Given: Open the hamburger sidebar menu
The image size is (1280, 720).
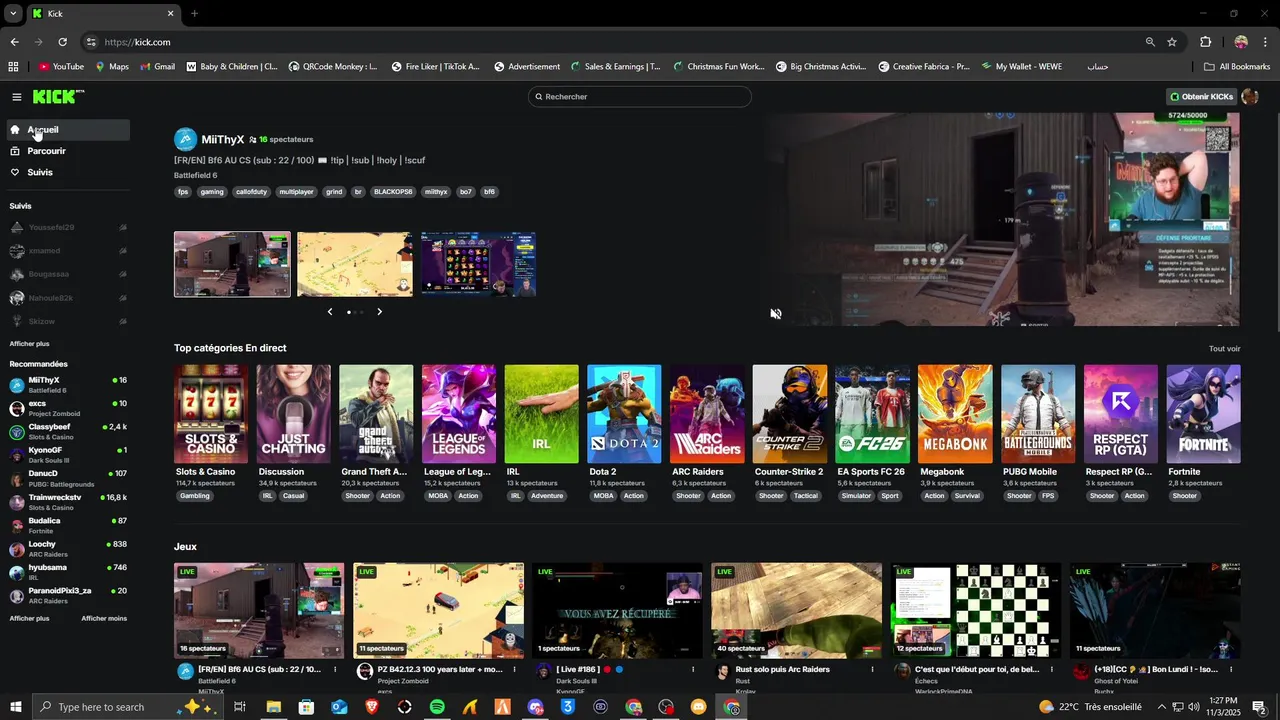Looking at the screenshot, I should 17,97.
